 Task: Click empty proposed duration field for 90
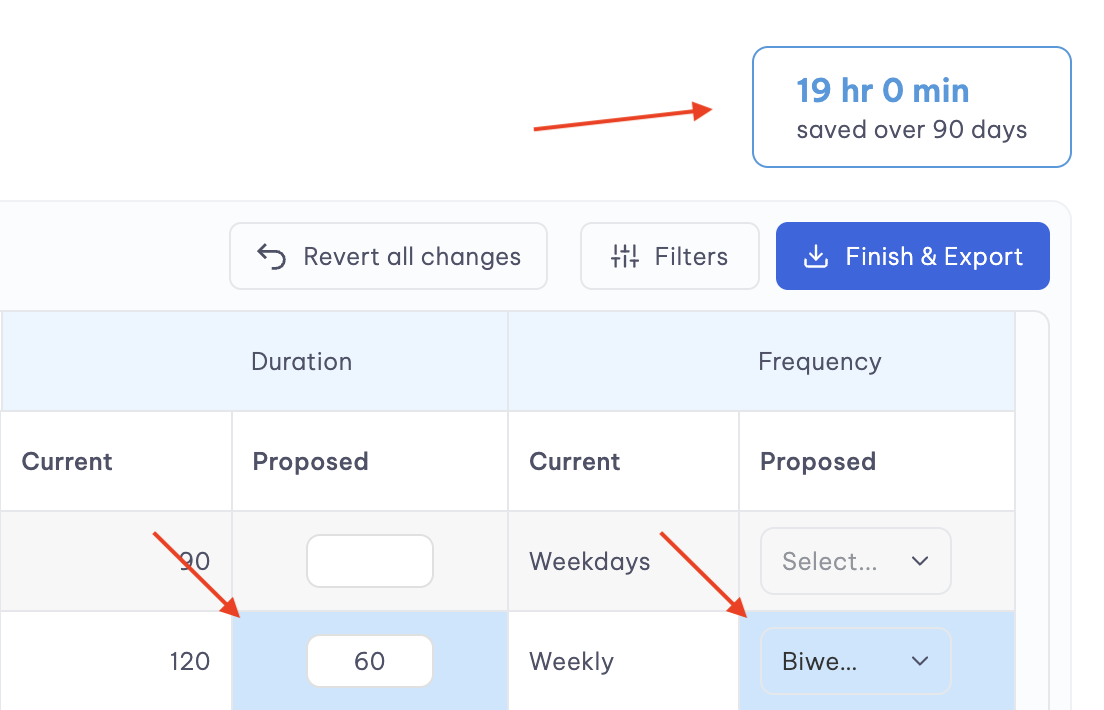(370, 561)
